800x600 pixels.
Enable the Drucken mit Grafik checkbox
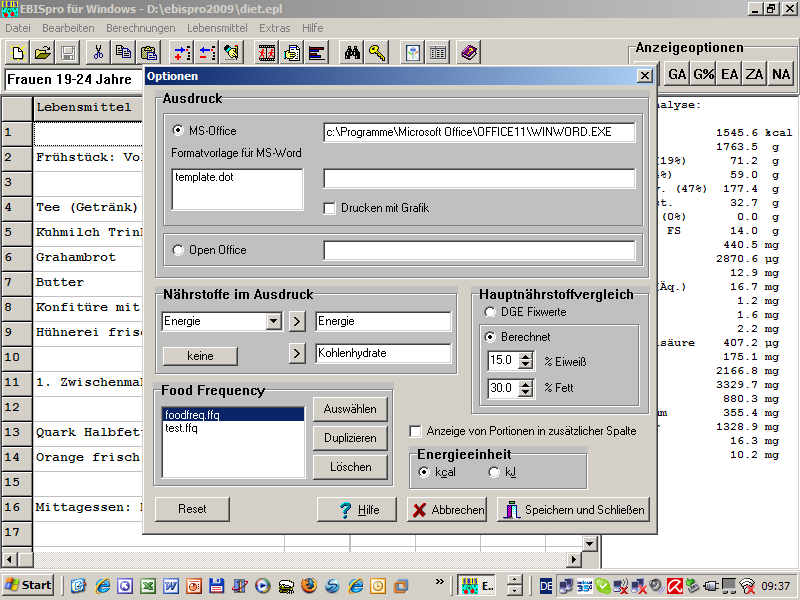click(x=330, y=208)
